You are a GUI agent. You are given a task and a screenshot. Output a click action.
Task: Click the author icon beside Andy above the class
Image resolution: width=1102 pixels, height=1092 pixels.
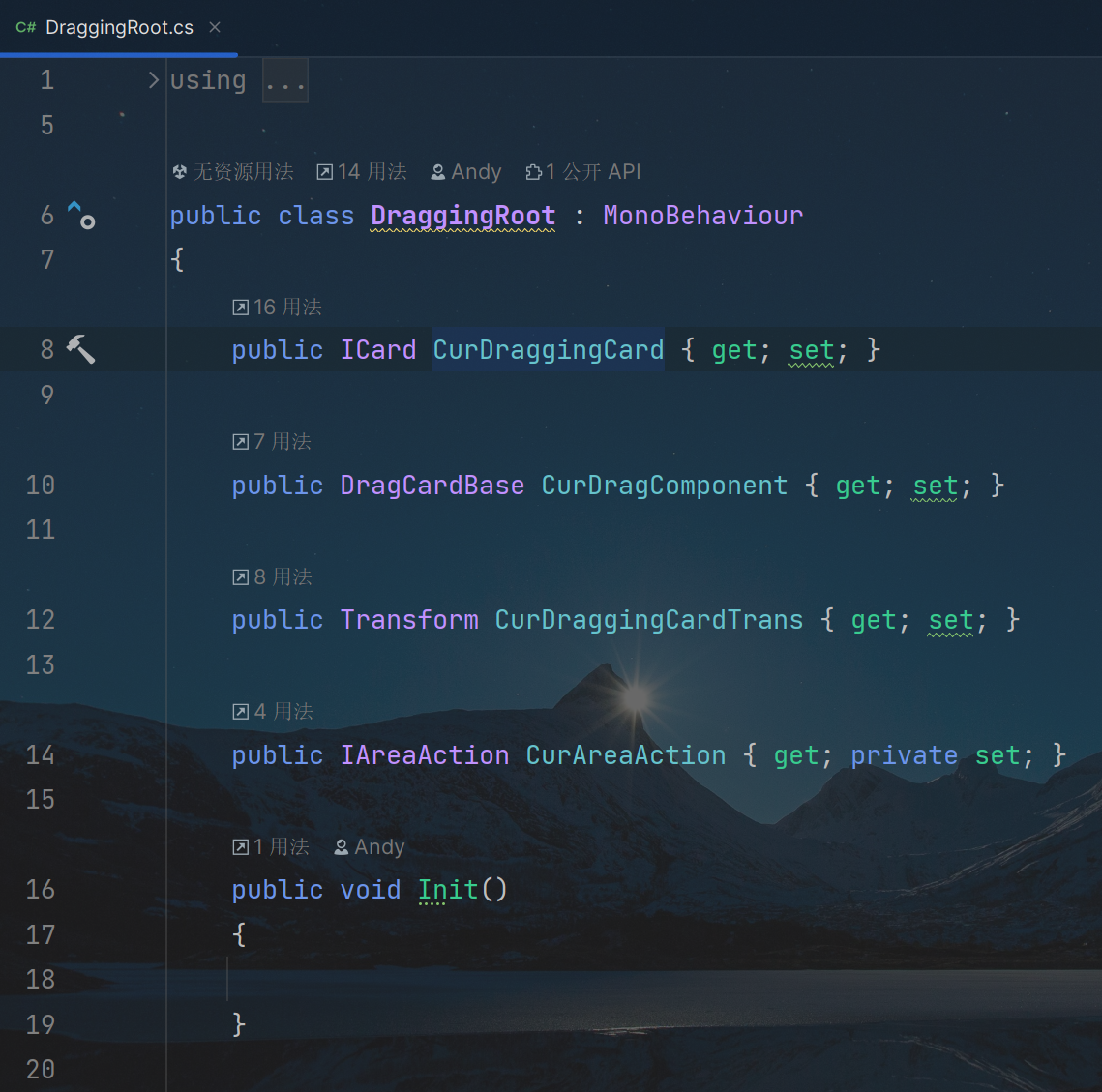tap(438, 172)
